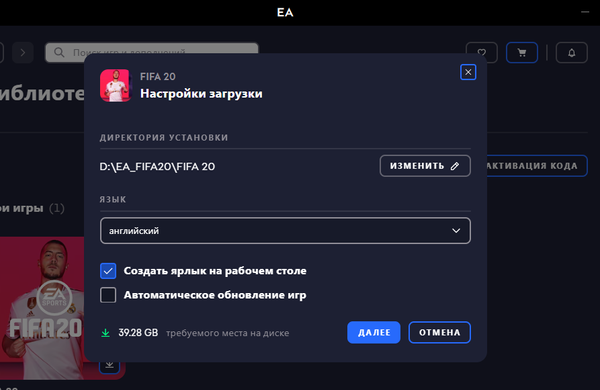Uncheck Создать ярлык на рабочем столе checkbox
The image size is (600, 390).
click(x=108, y=271)
